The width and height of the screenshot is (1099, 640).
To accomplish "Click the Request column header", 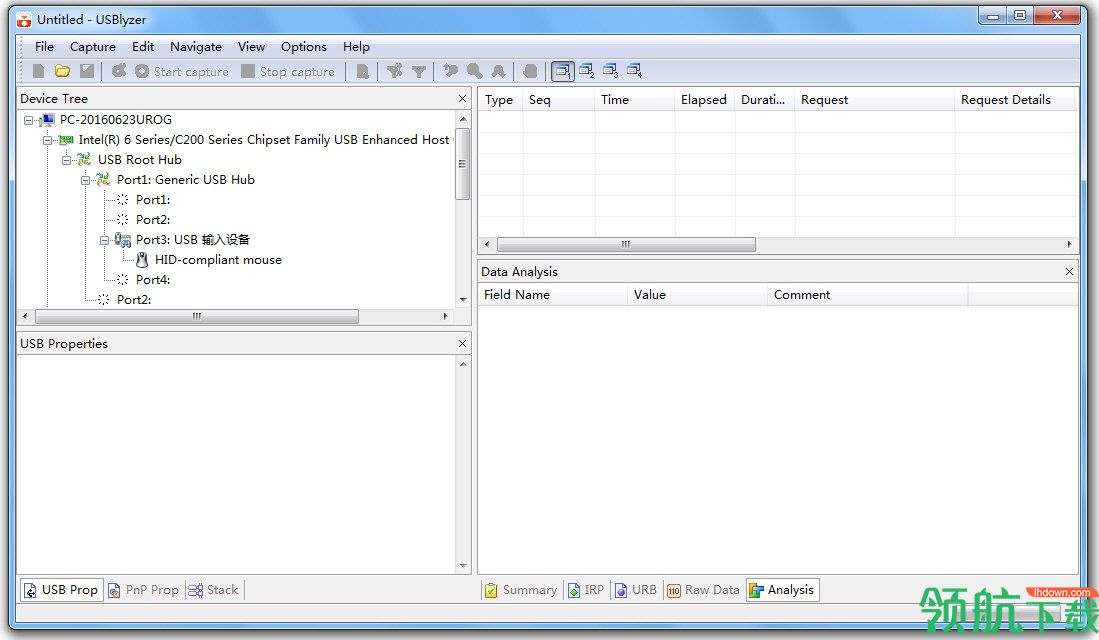I will 874,100.
